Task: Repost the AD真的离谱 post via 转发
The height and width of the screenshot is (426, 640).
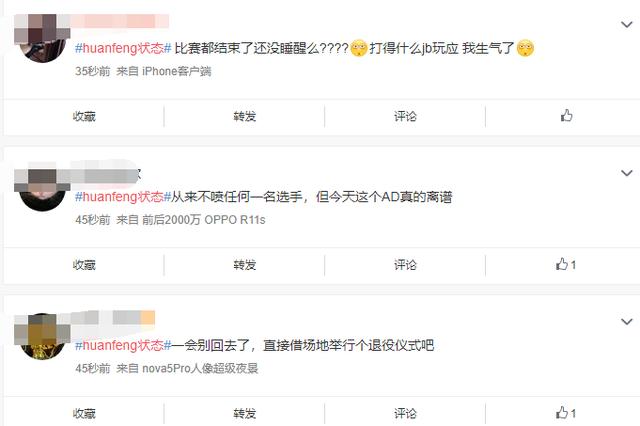Action: coord(244,265)
